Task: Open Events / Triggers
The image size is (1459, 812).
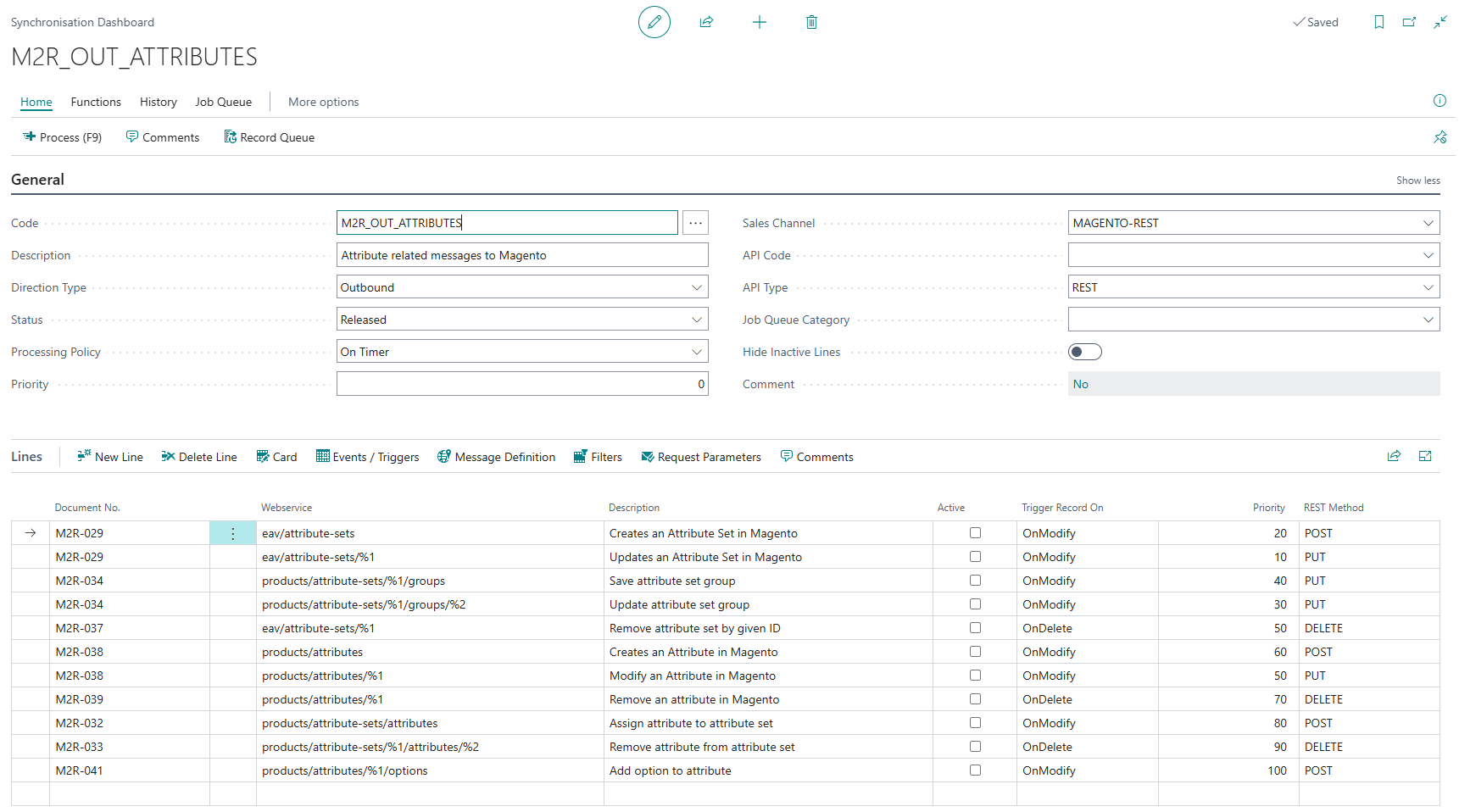Action: pos(367,457)
